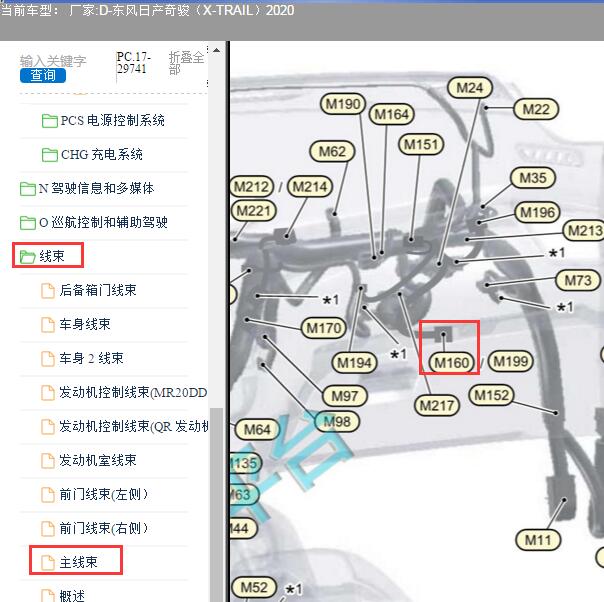
Task: Click the 查询 search button
Action: pos(43,75)
